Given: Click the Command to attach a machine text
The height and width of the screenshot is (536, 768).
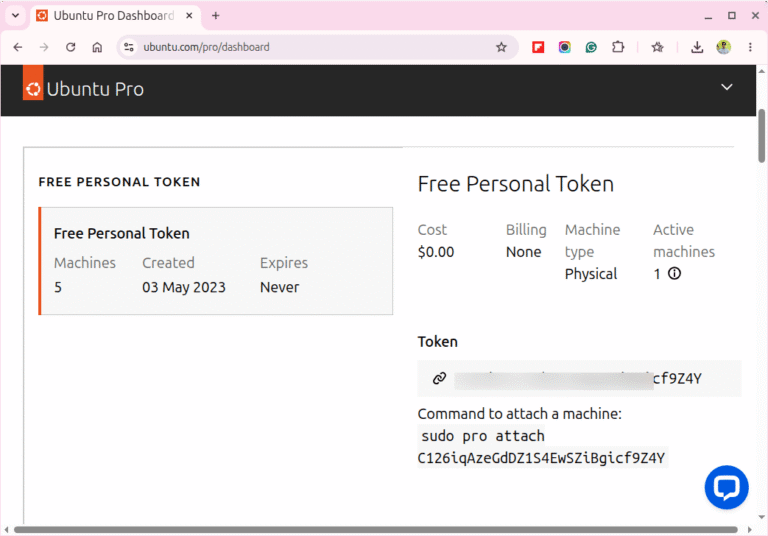Looking at the screenshot, I should tap(520, 414).
